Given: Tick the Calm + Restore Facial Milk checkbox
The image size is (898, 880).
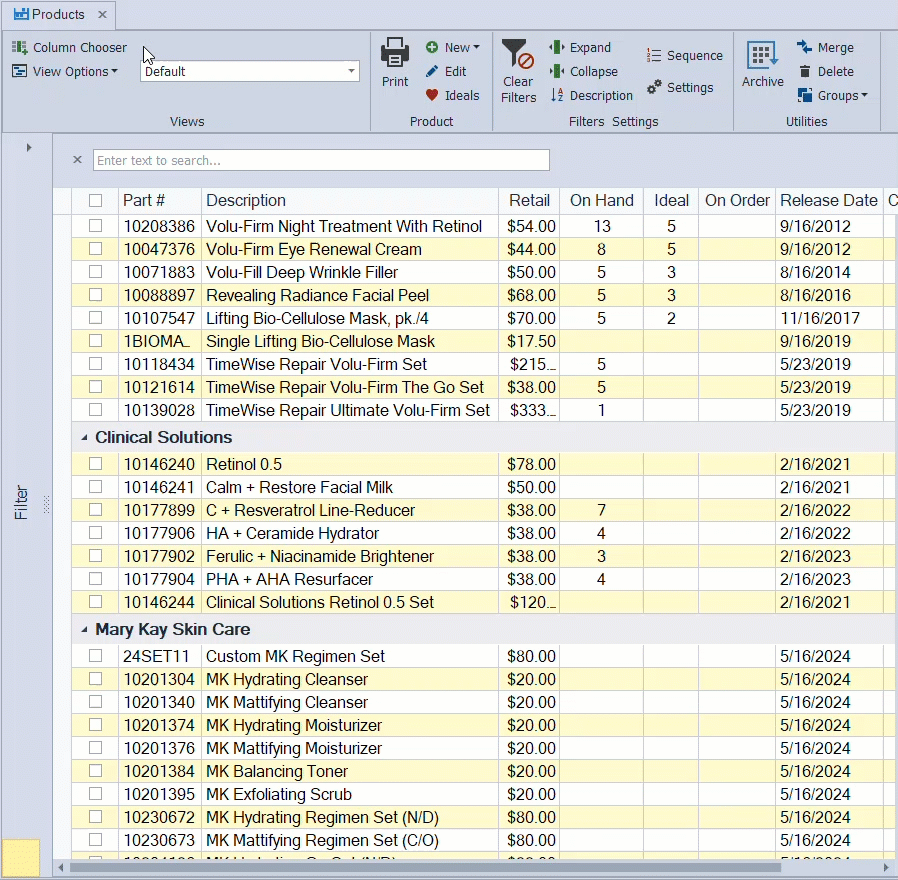Looking at the screenshot, I should point(96,487).
